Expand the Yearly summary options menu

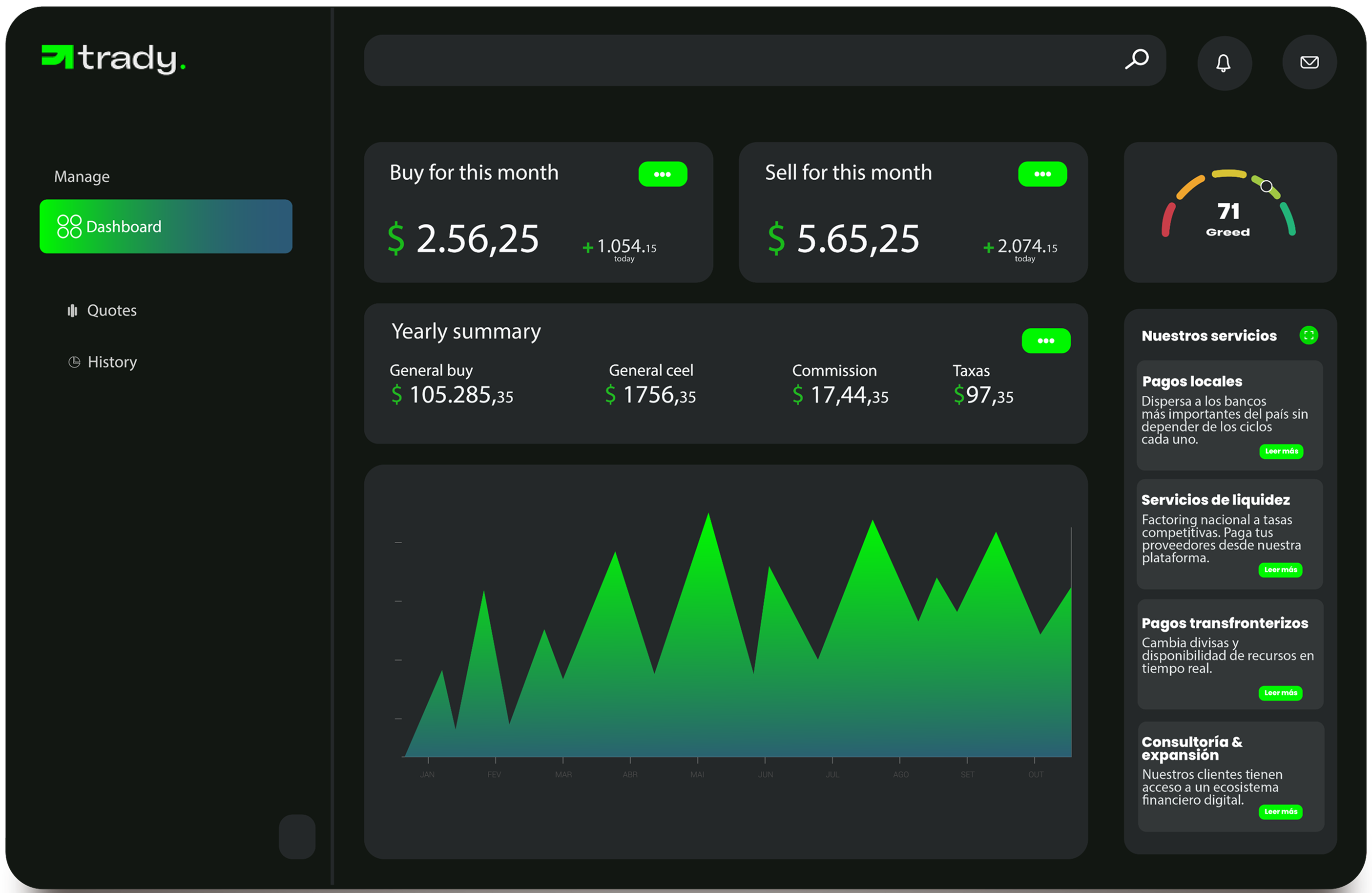[x=1046, y=340]
